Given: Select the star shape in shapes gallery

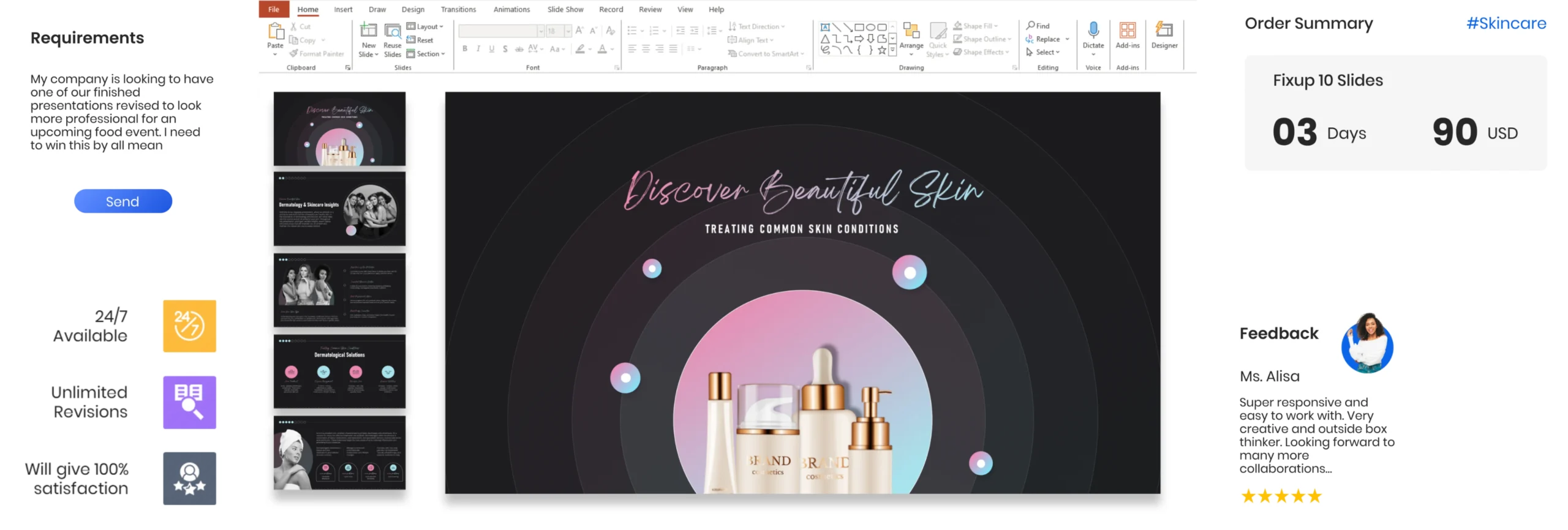Looking at the screenshot, I should pyautogui.click(x=881, y=50).
